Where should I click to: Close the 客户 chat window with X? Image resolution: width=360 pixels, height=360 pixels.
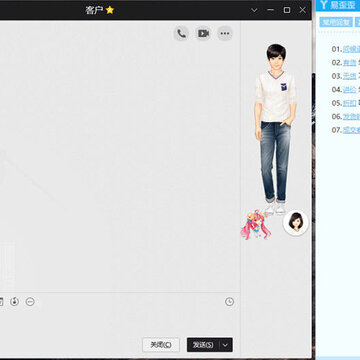click(303, 10)
